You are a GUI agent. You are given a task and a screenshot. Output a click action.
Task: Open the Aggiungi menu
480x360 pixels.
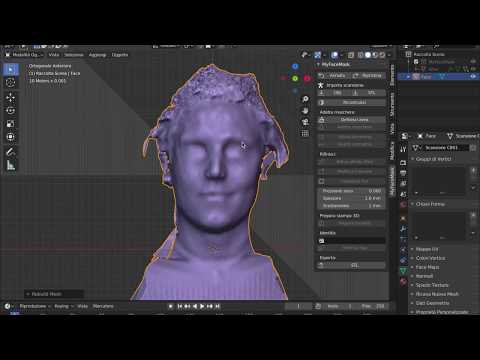(x=97, y=55)
